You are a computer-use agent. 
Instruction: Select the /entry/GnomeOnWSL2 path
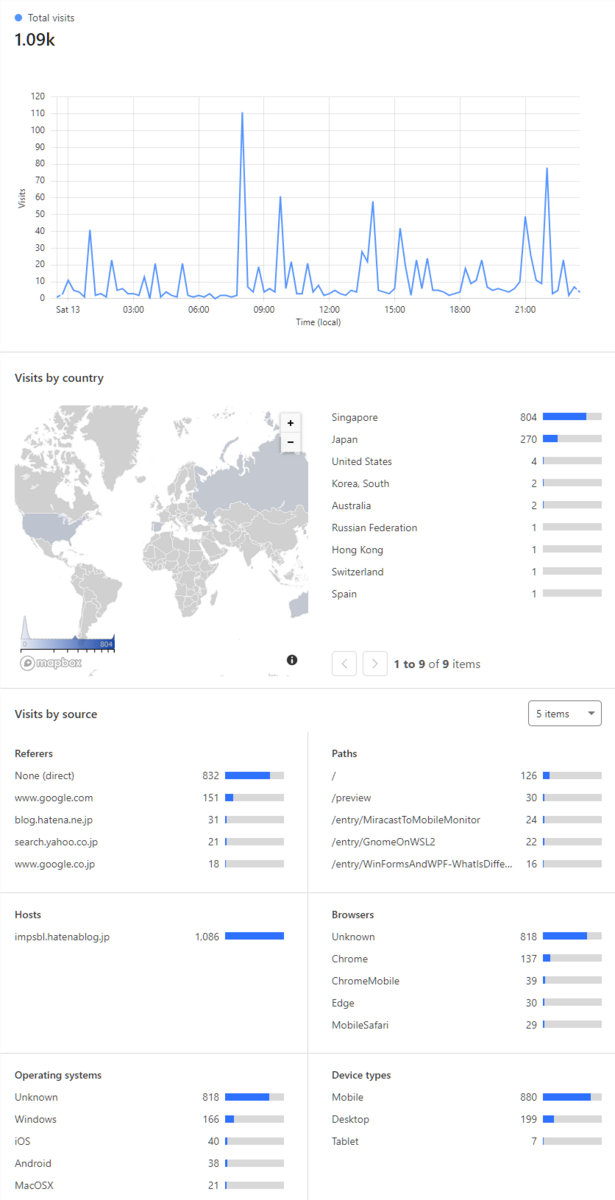[x=467, y=841]
